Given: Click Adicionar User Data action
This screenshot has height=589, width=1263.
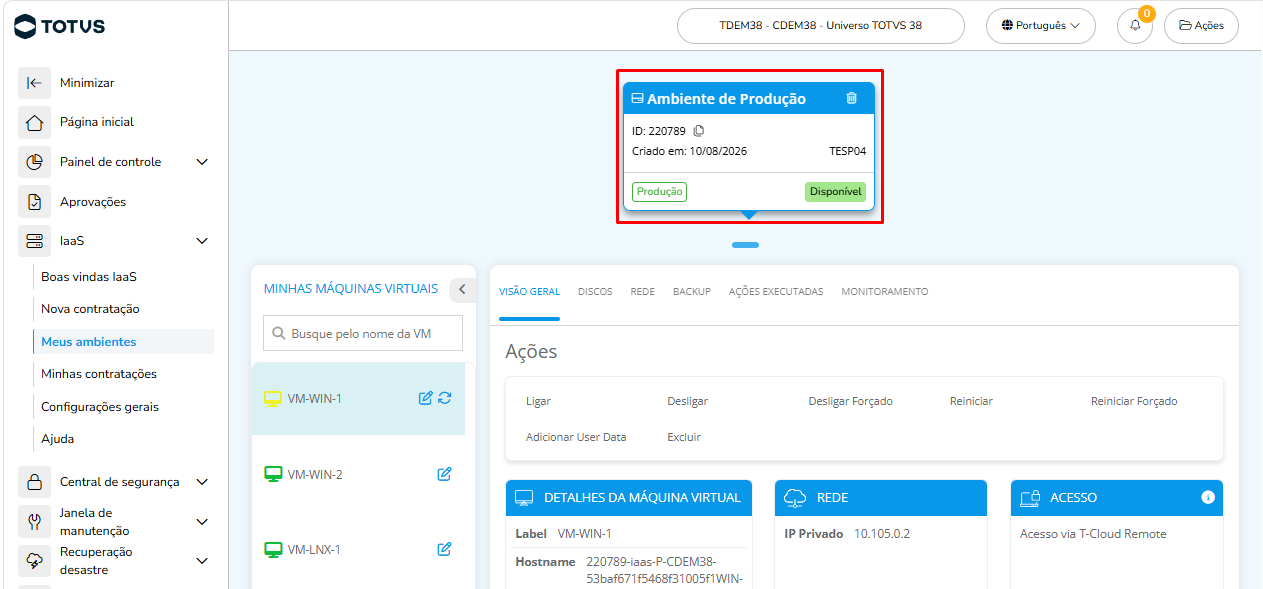Looking at the screenshot, I should point(576,437).
